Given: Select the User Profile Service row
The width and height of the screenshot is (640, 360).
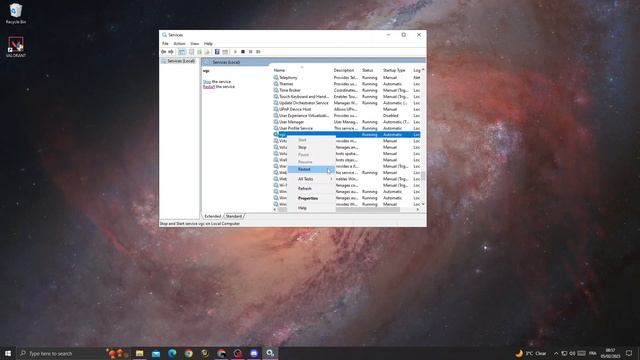Looking at the screenshot, I should coord(346,128).
